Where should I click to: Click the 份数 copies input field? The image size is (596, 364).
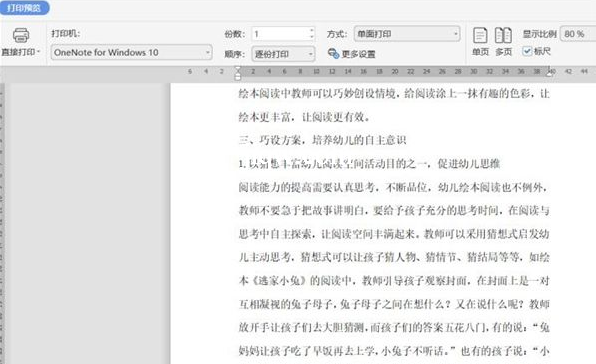(x=280, y=34)
